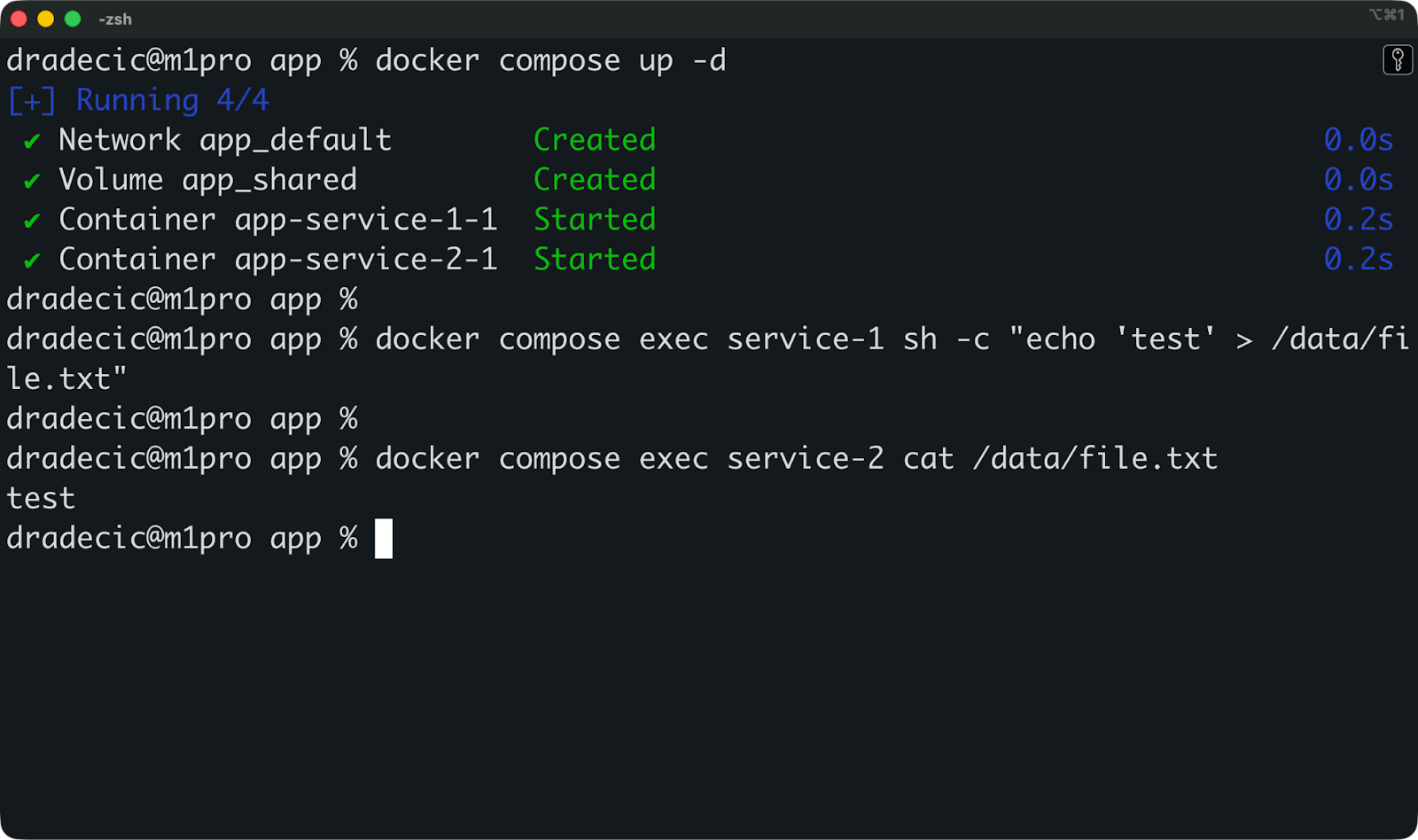Click the Started status for app-service-2-1
The height and width of the screenshot is (840, 1418).
pyautogui.click(x=595, y=260)
